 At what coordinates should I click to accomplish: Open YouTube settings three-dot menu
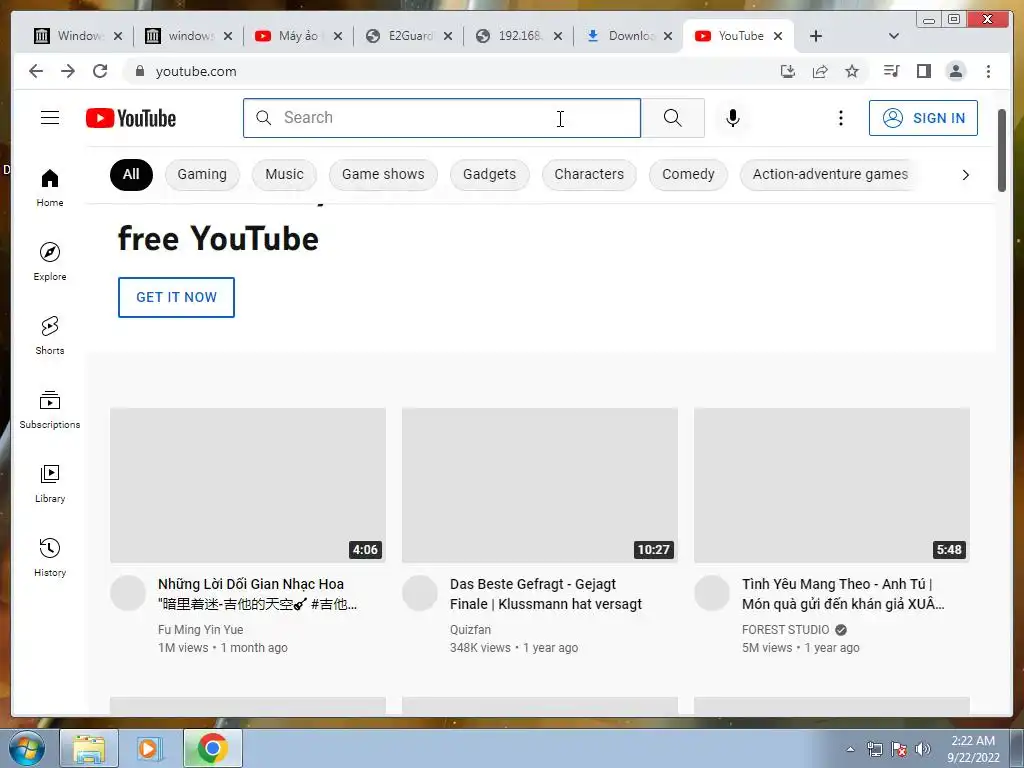click(840, 118)
